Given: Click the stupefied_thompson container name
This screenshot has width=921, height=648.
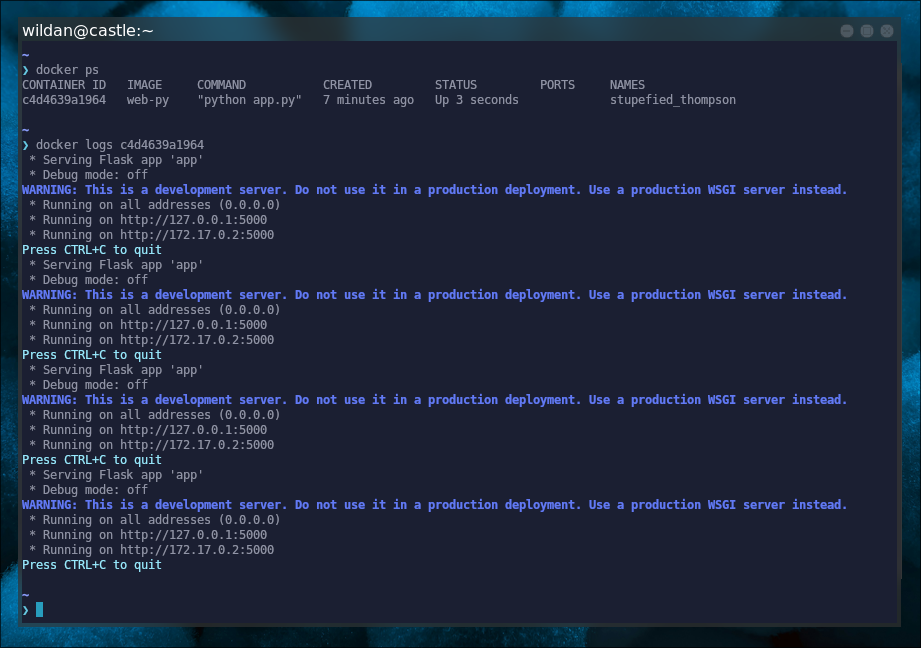Looking at the screenshot, I should pyautogui.click(x=672, y=100).
